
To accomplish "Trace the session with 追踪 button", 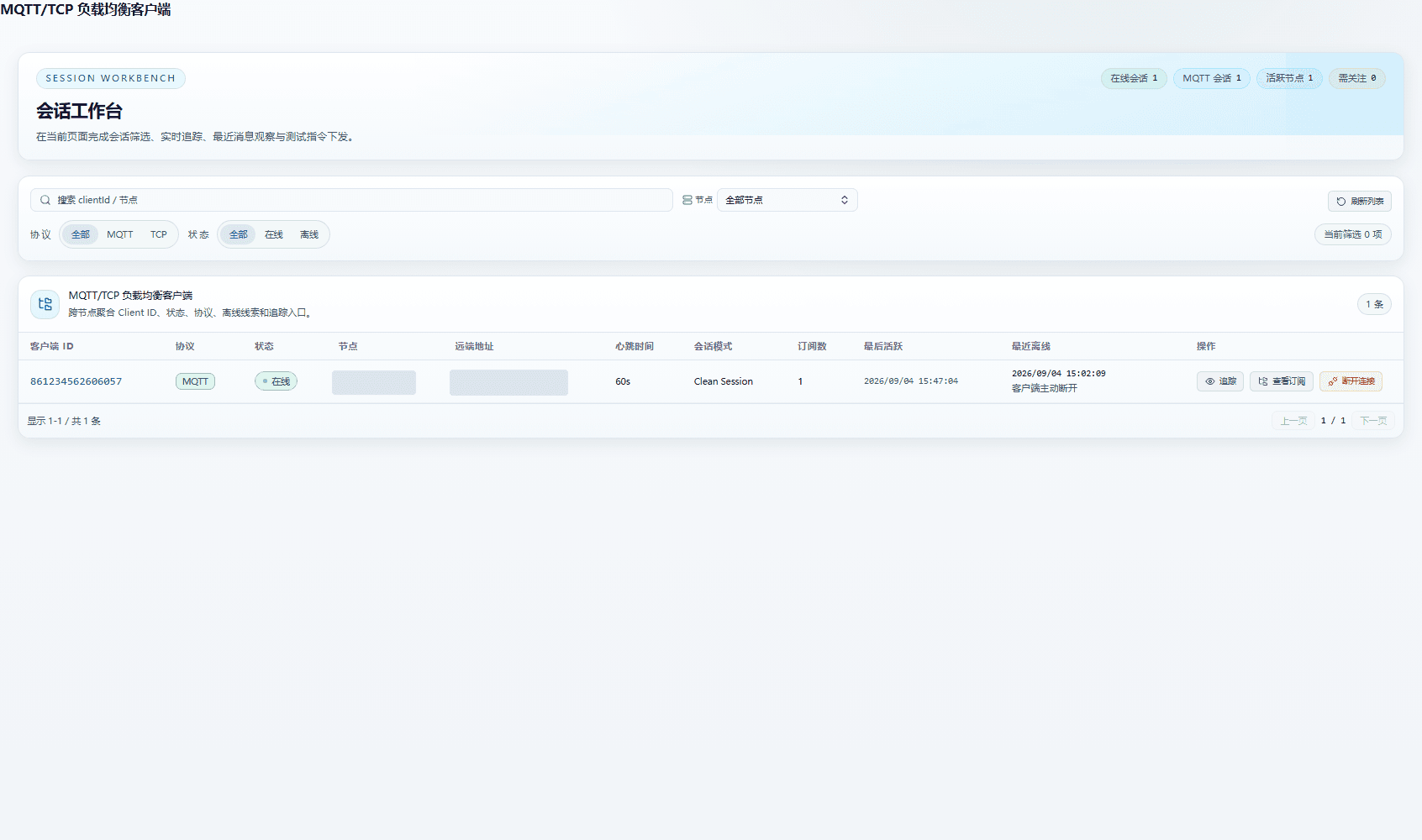I will tap(1220, 381).
